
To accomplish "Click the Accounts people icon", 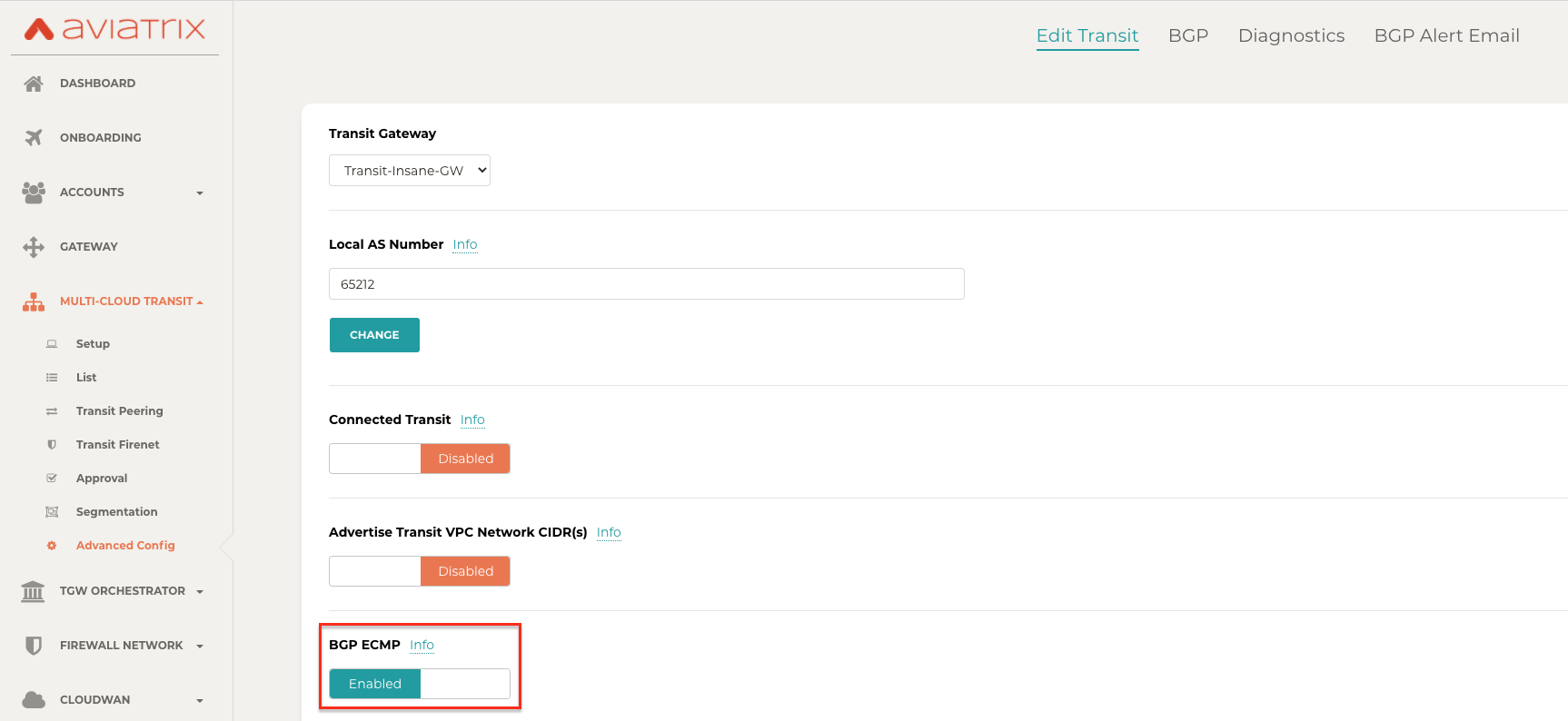I will (x=34, y=193).
